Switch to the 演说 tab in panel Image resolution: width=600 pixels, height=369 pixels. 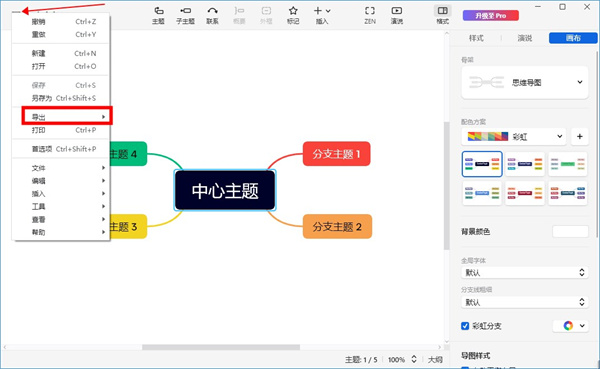coord(525,38)
